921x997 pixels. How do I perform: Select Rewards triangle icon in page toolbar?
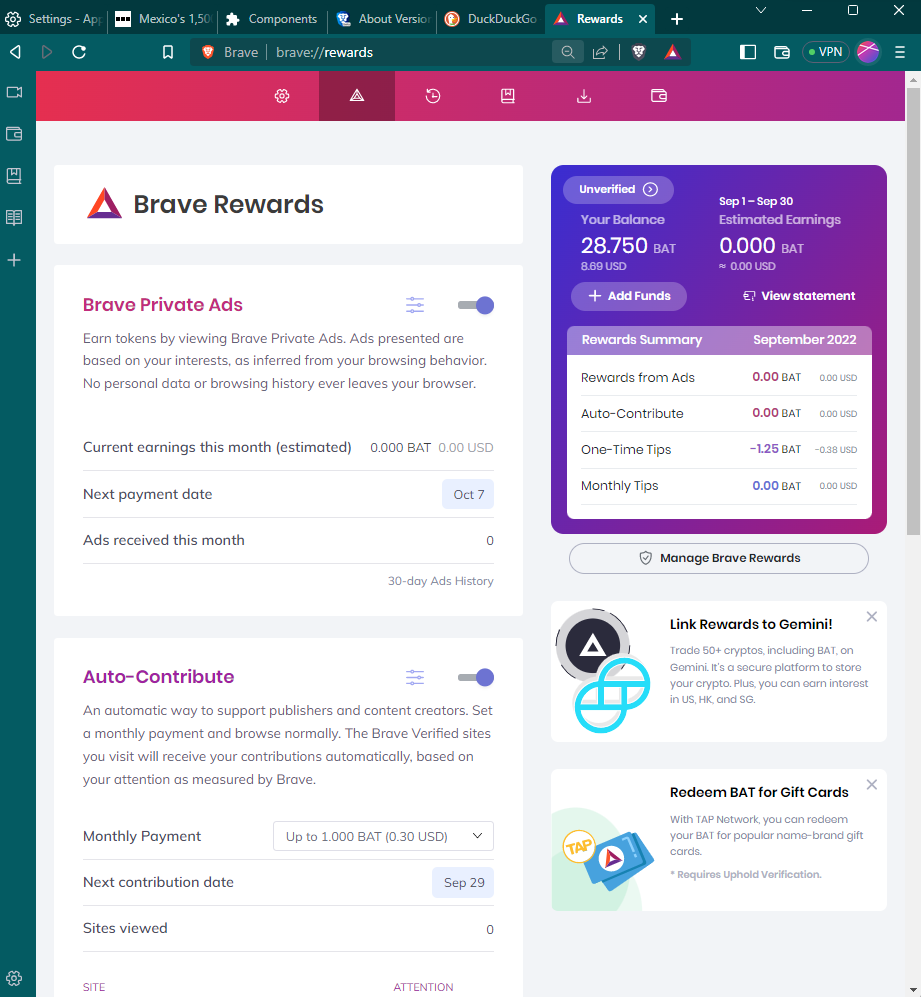[x=357, y=96]
